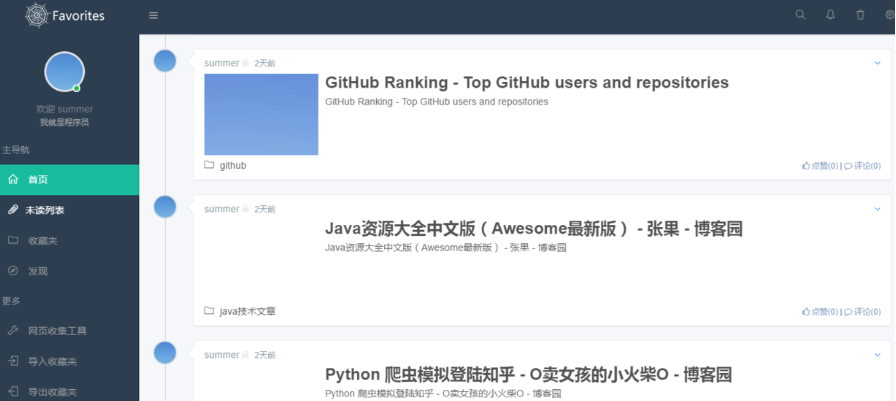Click the home icon beside 首页

coord(13,179)
